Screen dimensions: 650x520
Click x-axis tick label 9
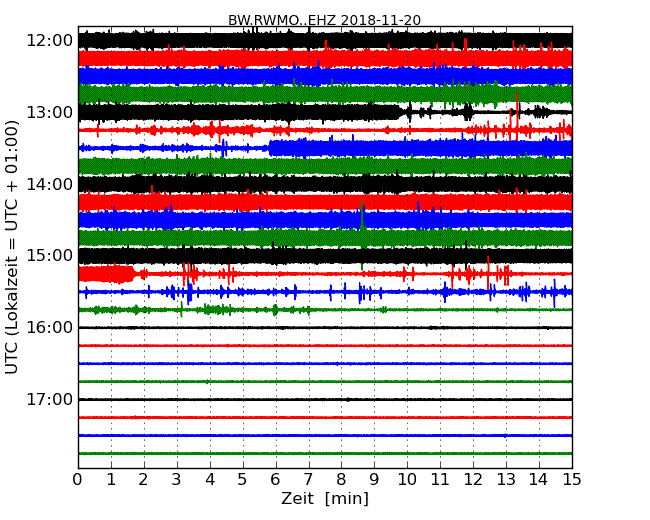pyautogui.click(x=374, y=480)
